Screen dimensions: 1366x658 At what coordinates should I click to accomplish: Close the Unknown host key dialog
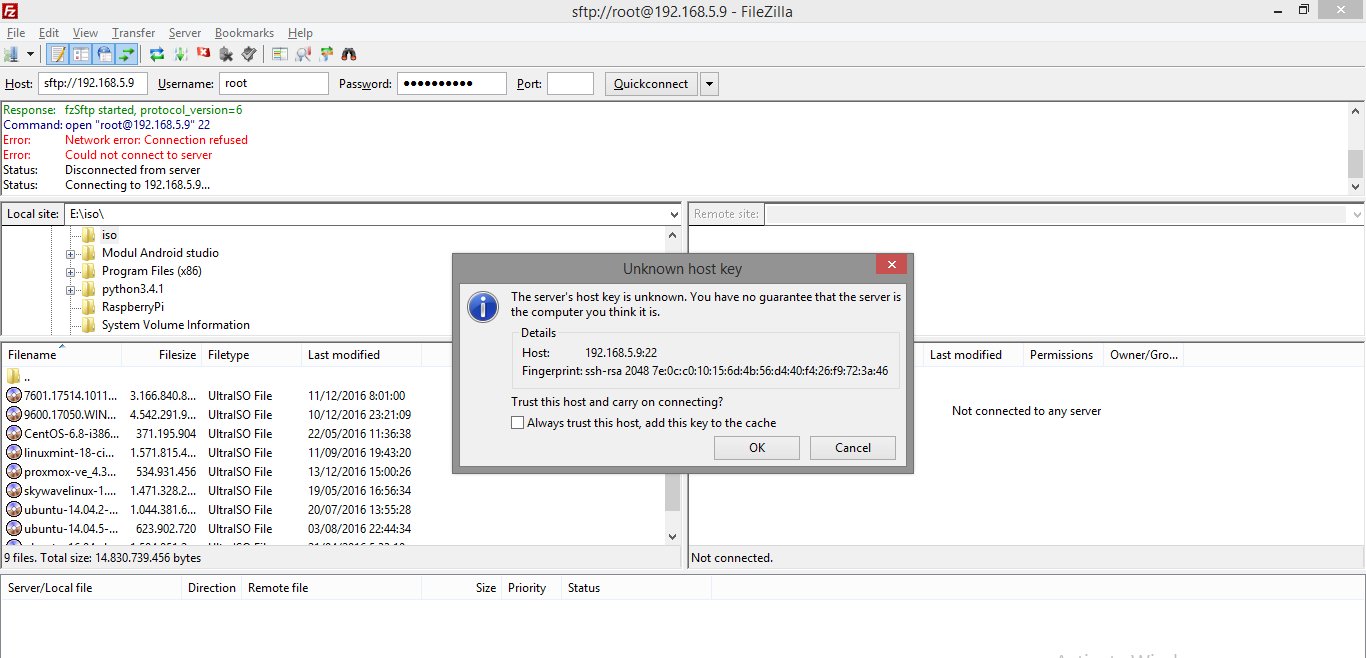point(891,264)
